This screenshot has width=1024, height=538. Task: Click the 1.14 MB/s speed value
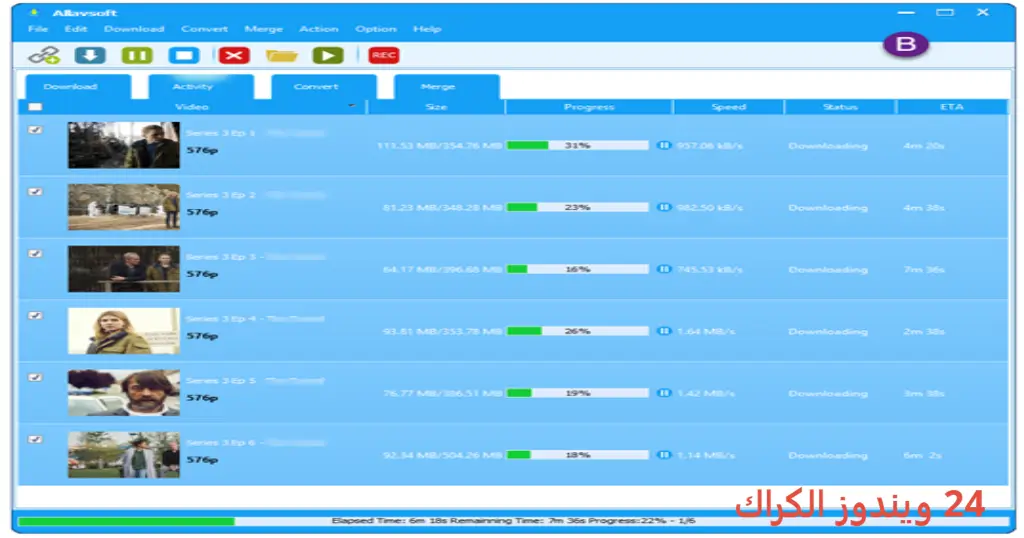(706, 456)
